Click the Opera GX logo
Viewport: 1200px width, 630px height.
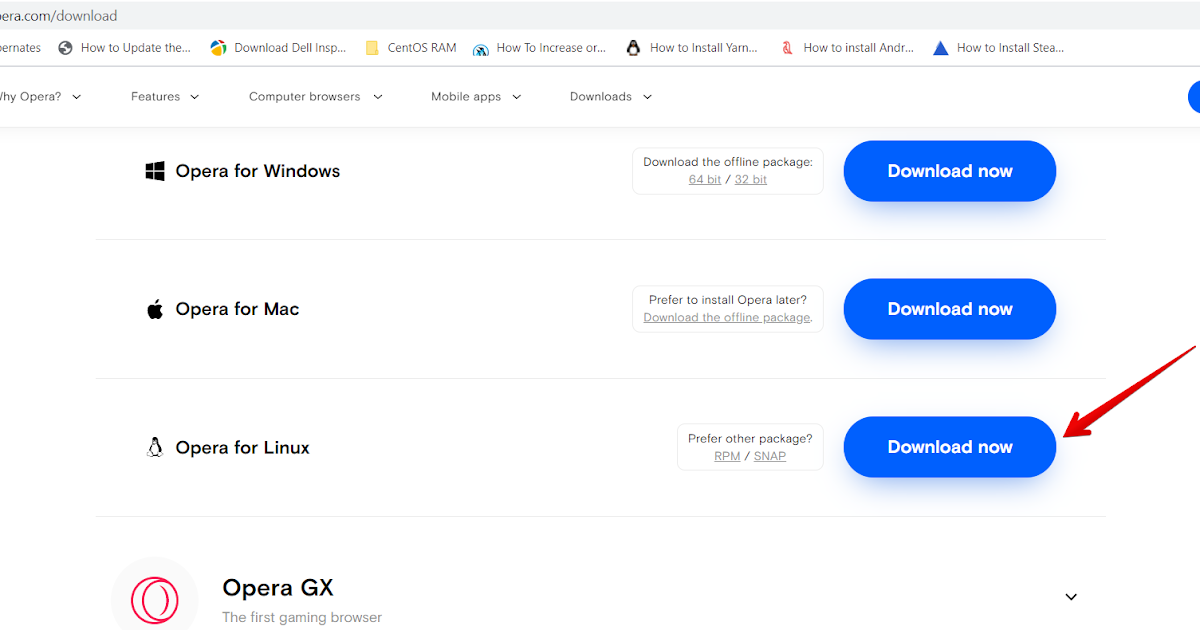155,601
